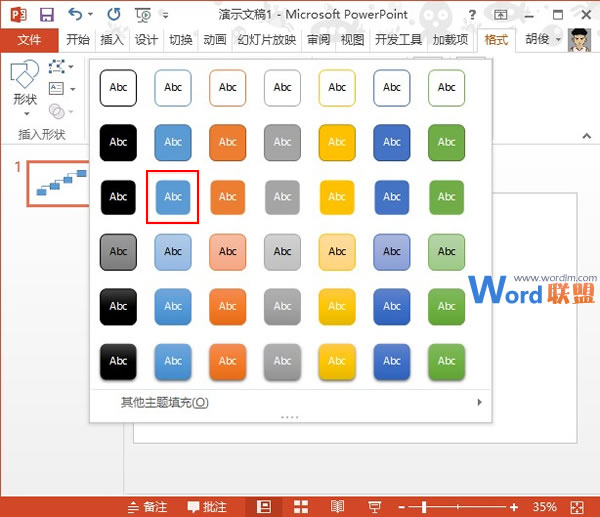
Task: Open the 开发工具 ribbon tab
Action: coord(398,40)
